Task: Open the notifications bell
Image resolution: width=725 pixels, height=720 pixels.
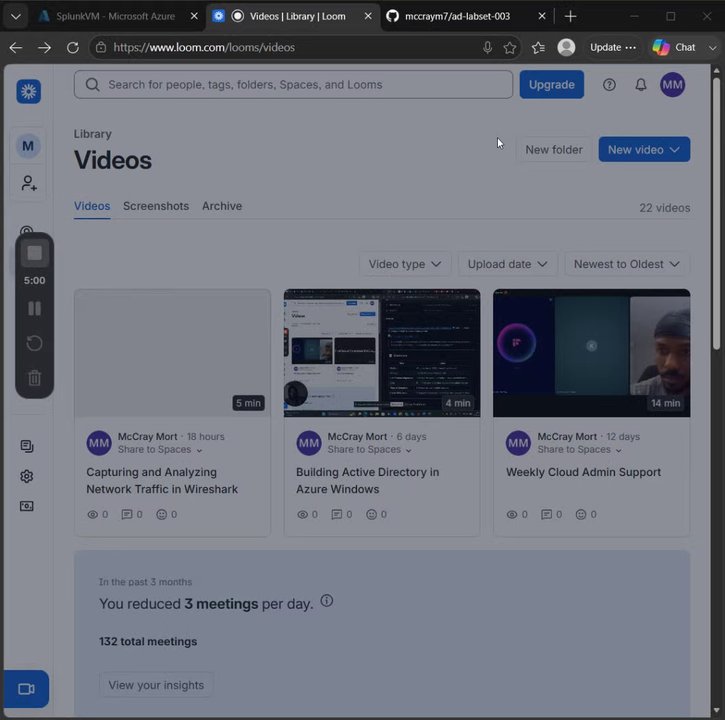Action: click(640, 85)
